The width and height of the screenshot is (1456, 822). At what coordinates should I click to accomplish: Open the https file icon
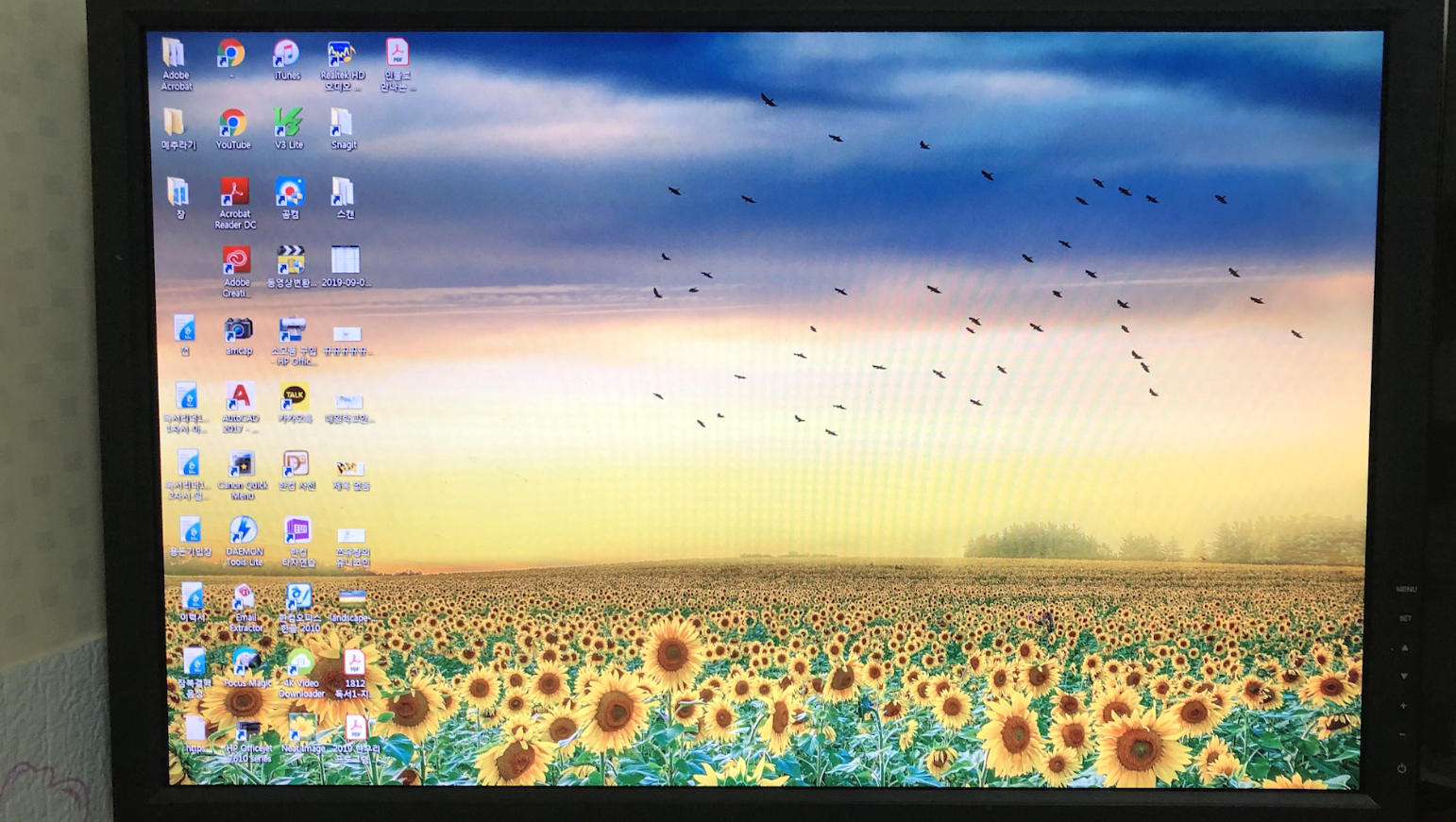tap(195, 734)
